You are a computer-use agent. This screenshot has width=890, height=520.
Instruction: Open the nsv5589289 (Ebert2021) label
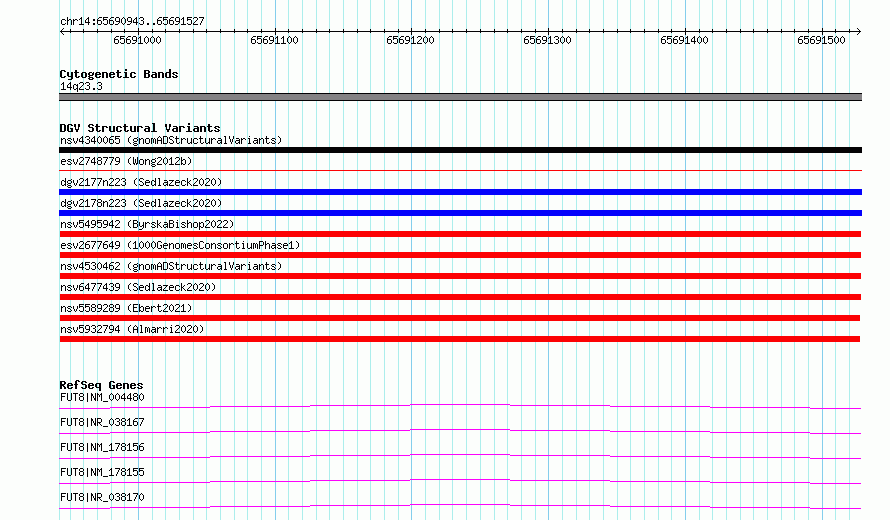coord(126,308)
